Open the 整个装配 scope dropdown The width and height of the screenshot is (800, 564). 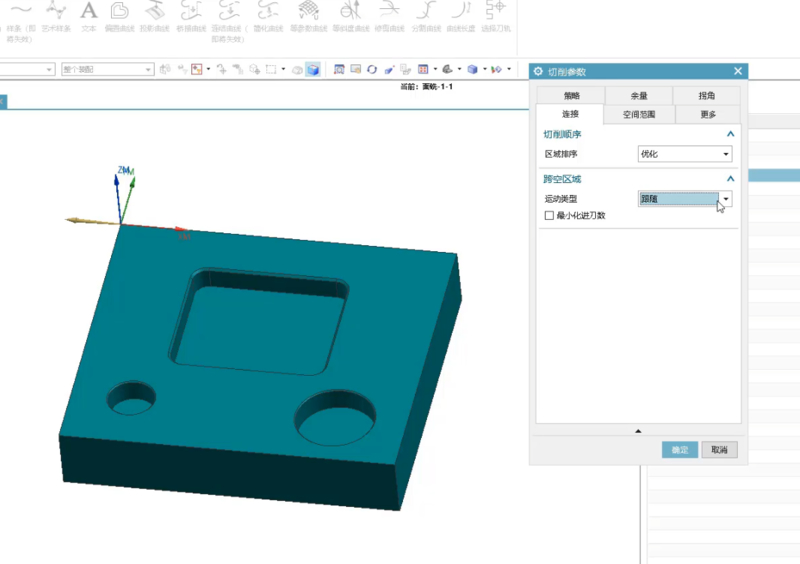108,69
